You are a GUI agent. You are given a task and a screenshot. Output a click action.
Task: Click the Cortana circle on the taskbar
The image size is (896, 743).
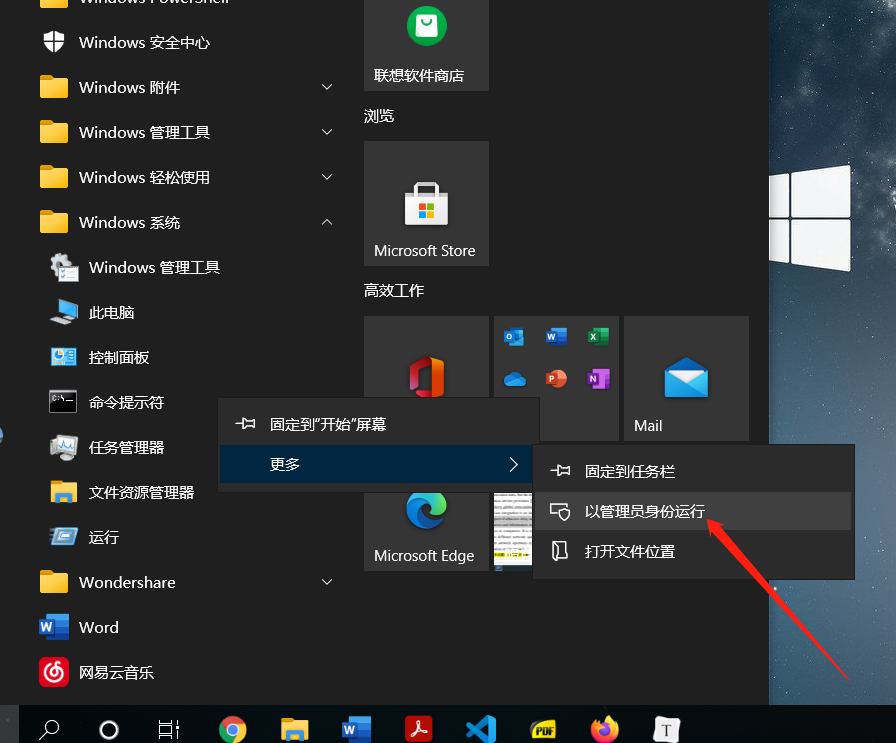(x=109, y=730)
